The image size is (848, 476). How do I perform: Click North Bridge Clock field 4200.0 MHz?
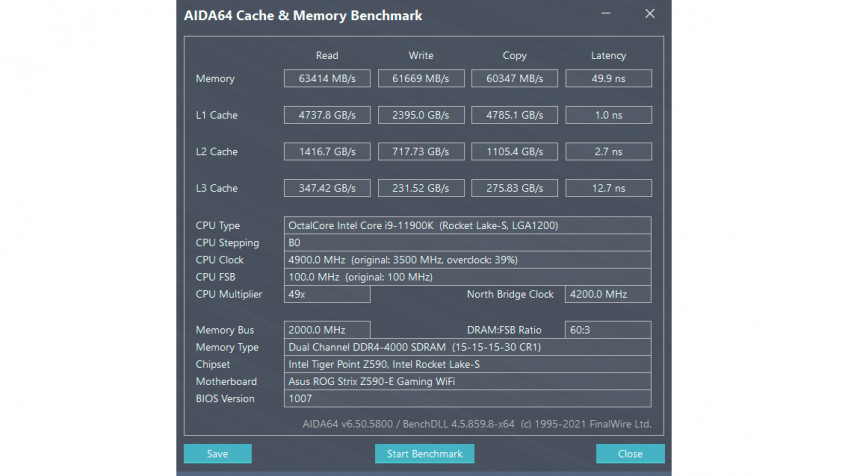[x=608, y=294]
